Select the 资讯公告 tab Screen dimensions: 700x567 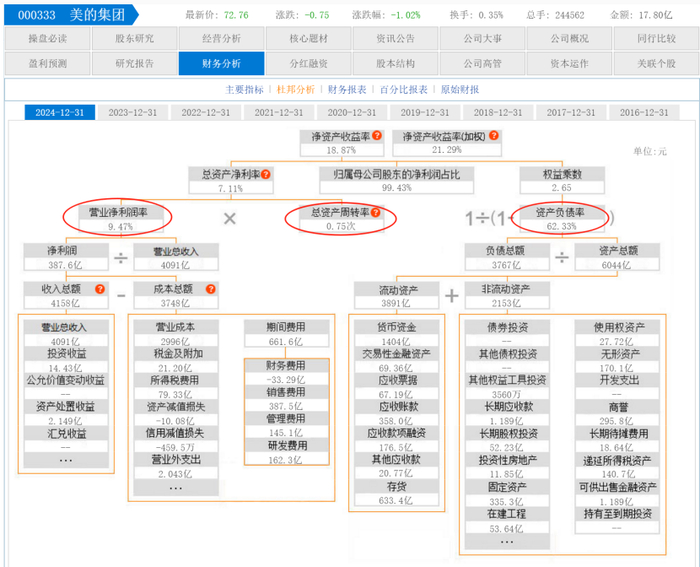396,38
